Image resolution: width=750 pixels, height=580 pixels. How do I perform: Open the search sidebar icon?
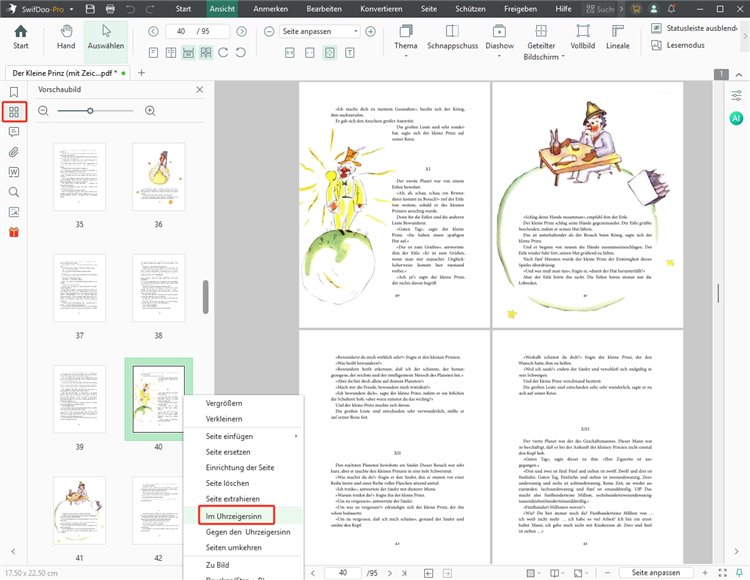pyautogui.click(x=14, y=192)
